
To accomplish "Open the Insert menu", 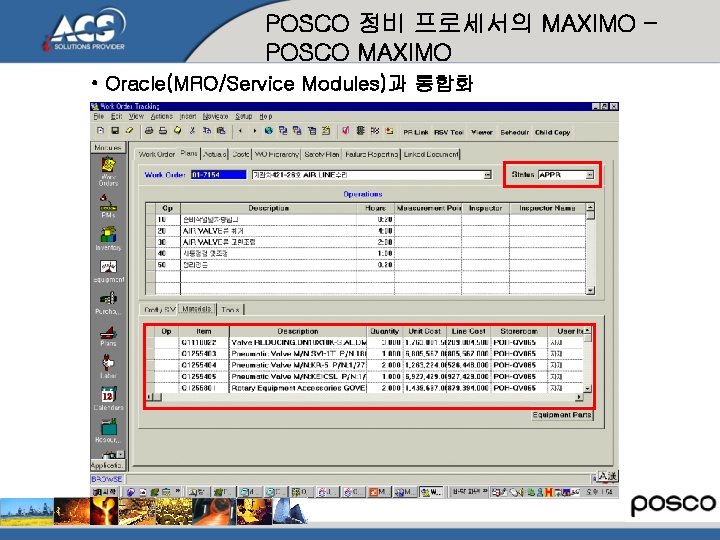I will click(x=188, y=117).
